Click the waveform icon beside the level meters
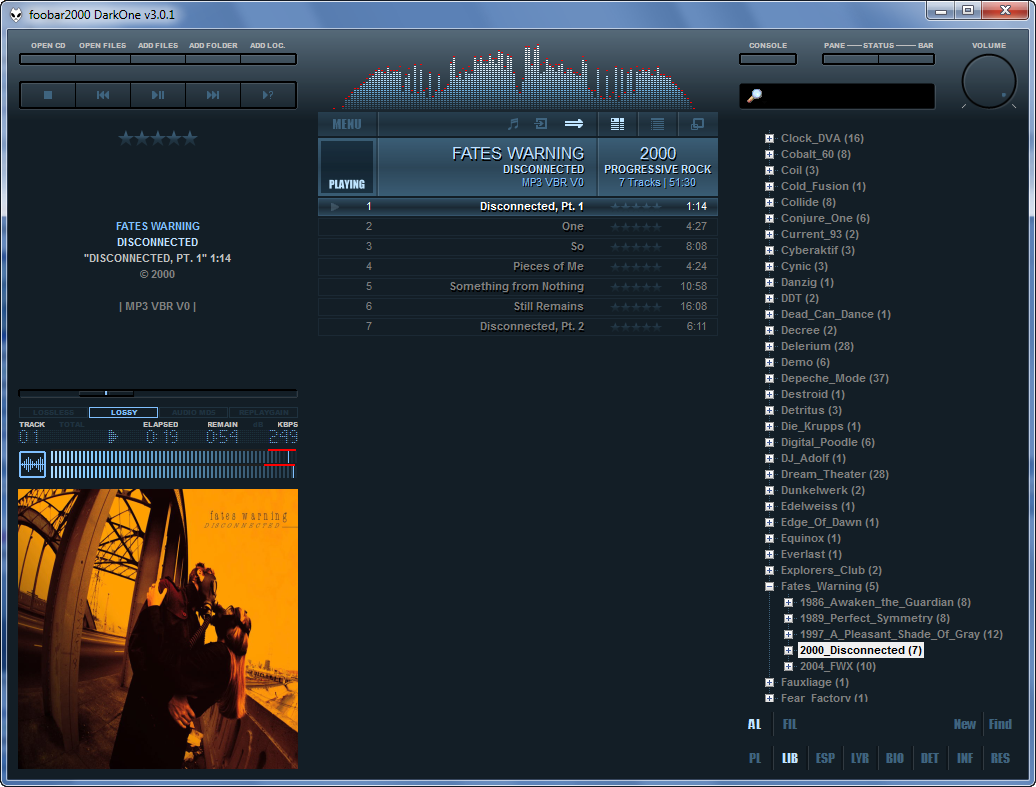 pos(32,465)
